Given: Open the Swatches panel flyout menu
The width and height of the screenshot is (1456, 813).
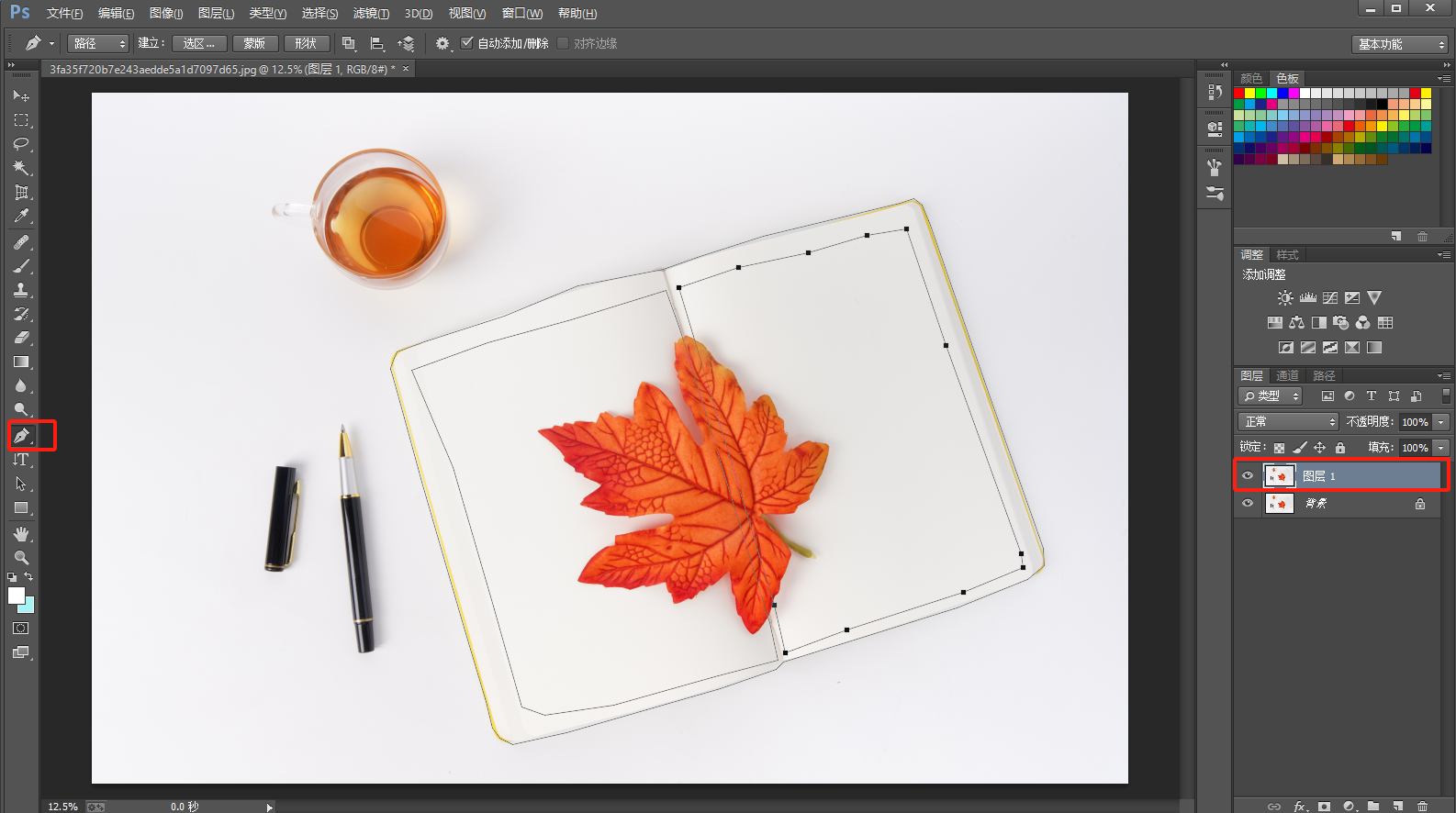Looking at the screenshot, I should pos(1444,79).
